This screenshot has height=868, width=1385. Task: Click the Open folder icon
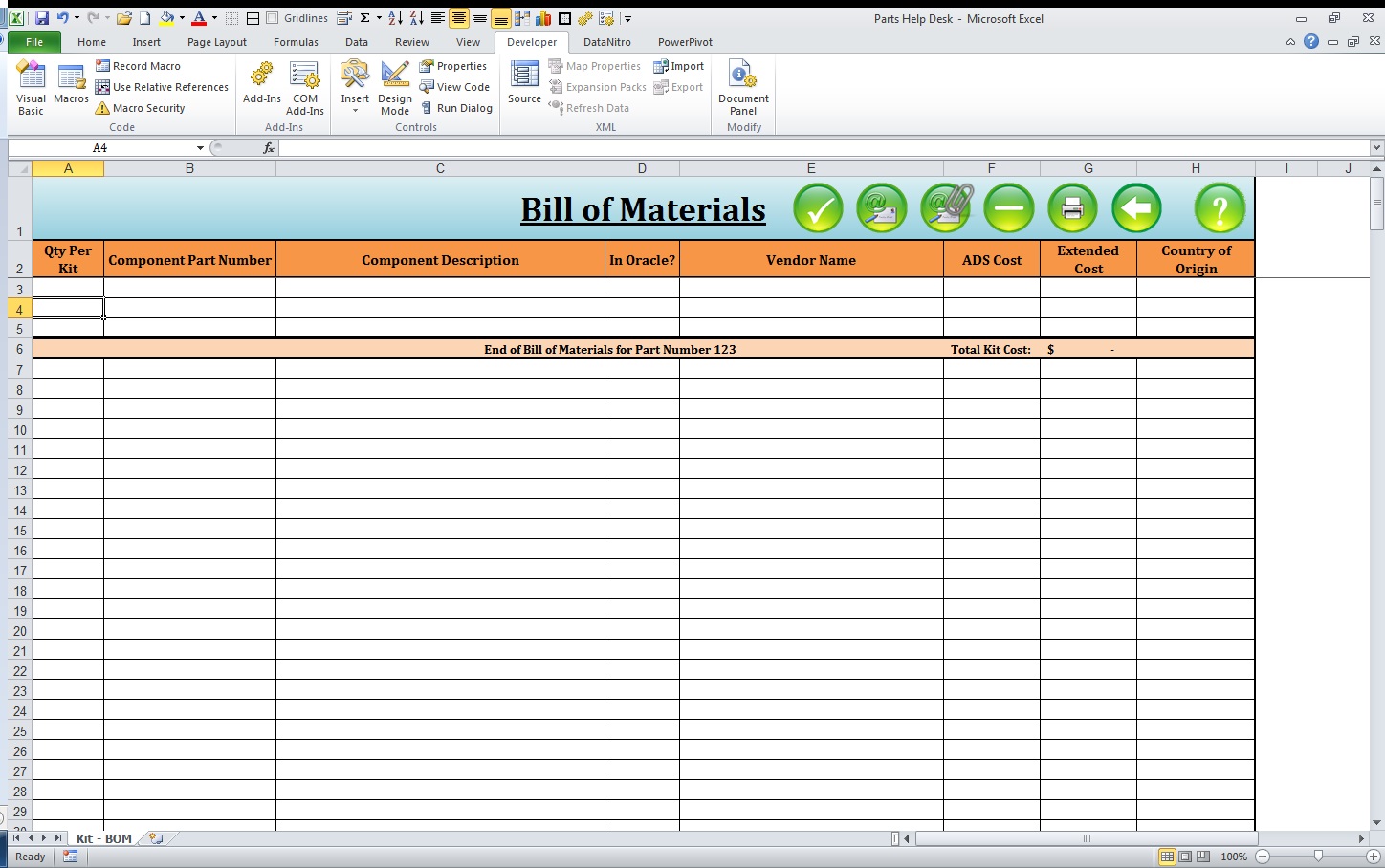pos(124,18)
